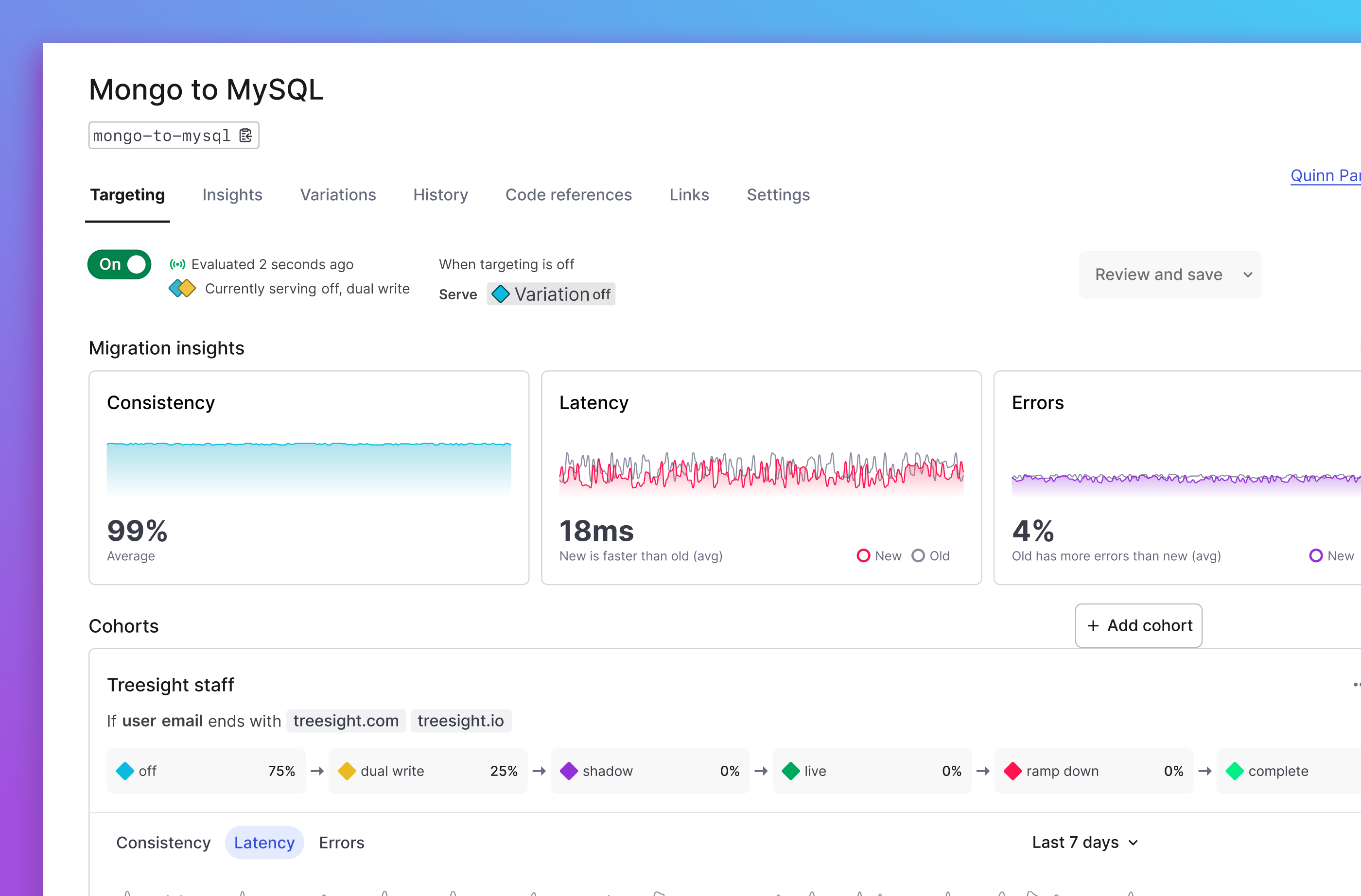
Task: Click the Add cohort button
Action: point(1138,625)
